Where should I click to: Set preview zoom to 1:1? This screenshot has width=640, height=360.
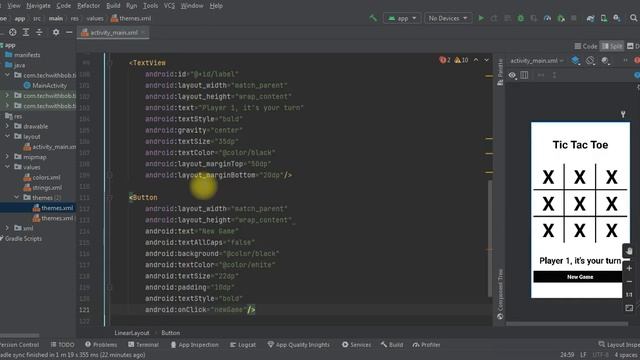pos(629,295)
